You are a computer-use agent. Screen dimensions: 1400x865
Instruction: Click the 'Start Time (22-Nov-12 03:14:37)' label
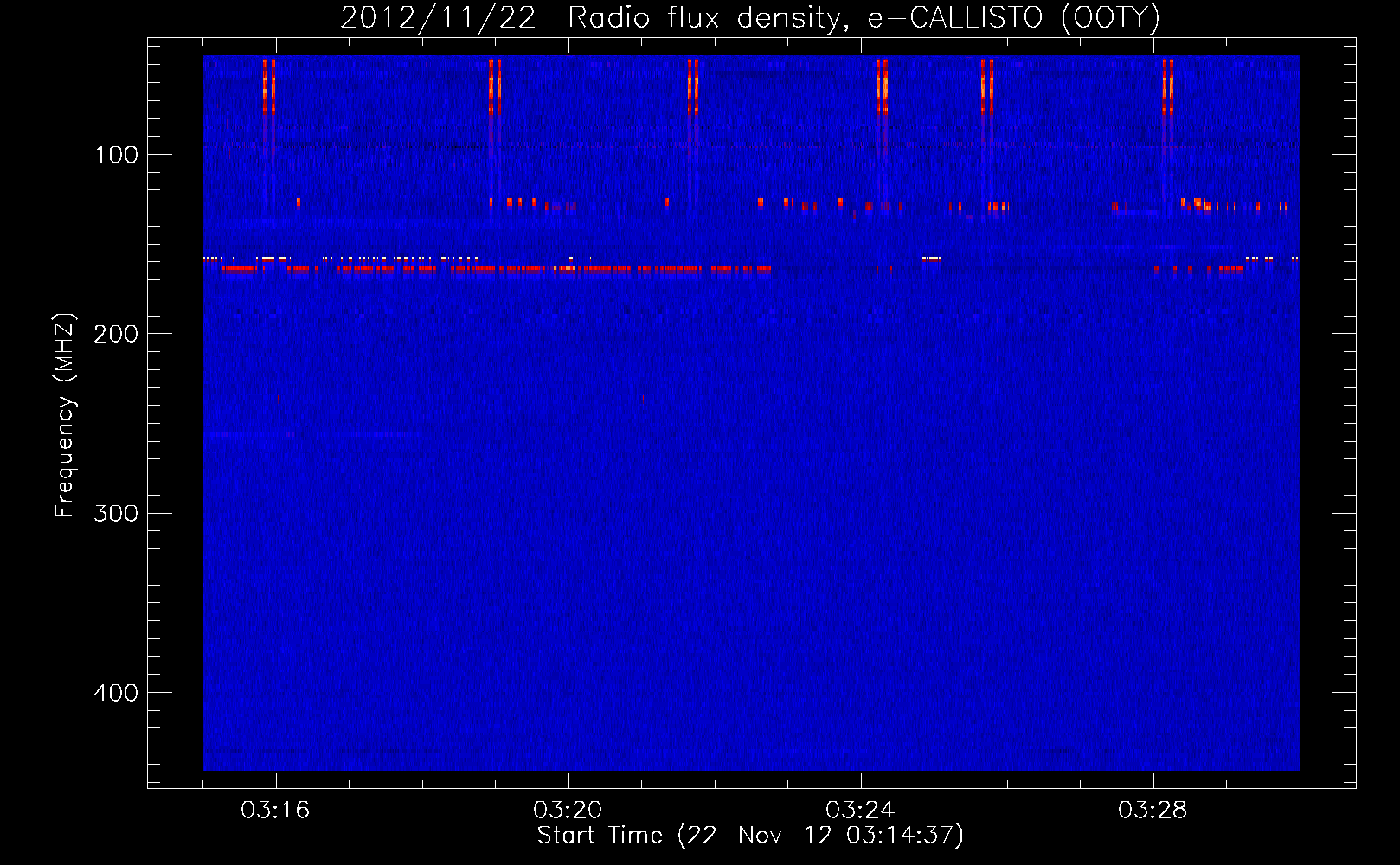coord(750,836)
